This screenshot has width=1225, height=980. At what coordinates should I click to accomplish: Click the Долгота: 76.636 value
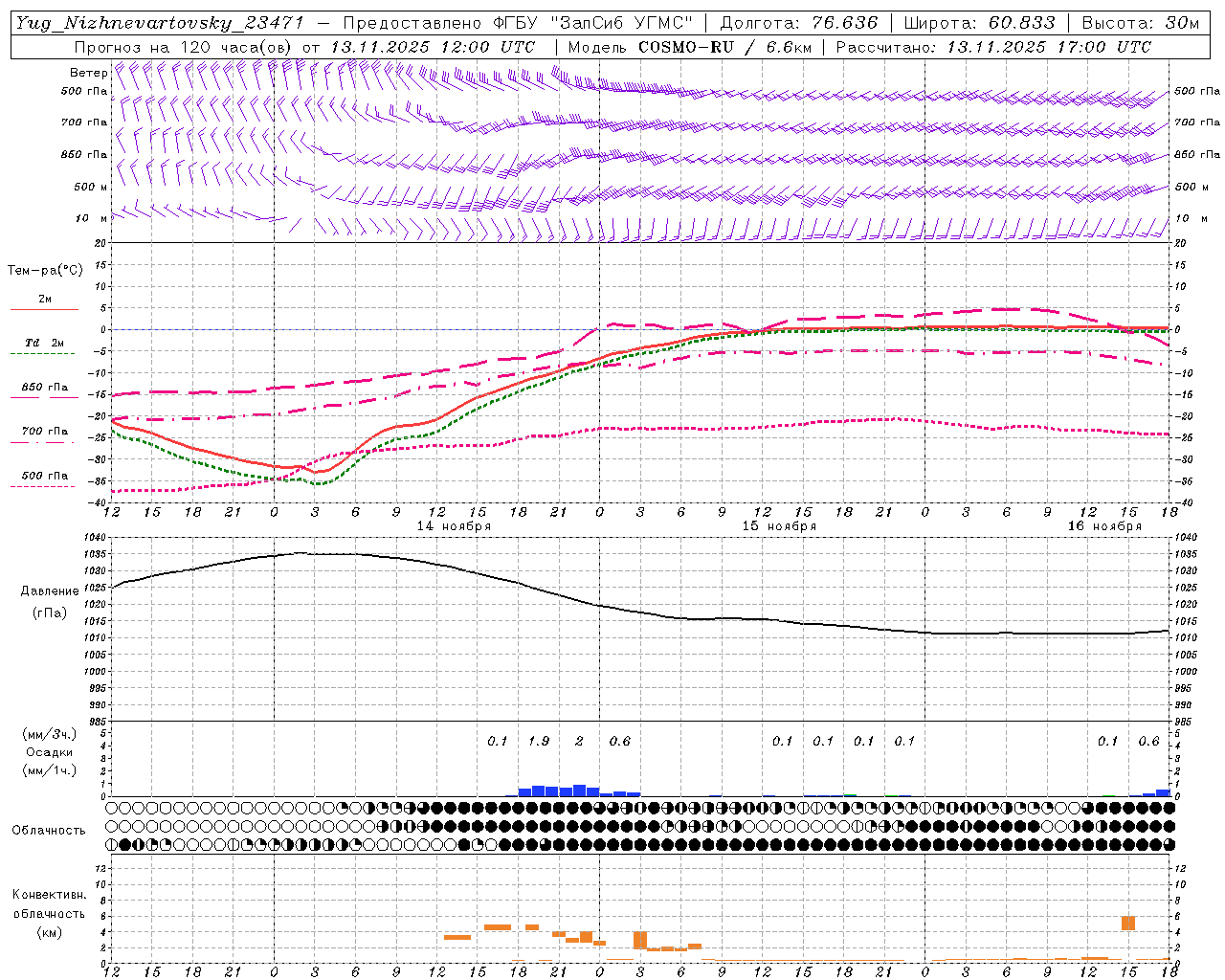tap(798, 23)
